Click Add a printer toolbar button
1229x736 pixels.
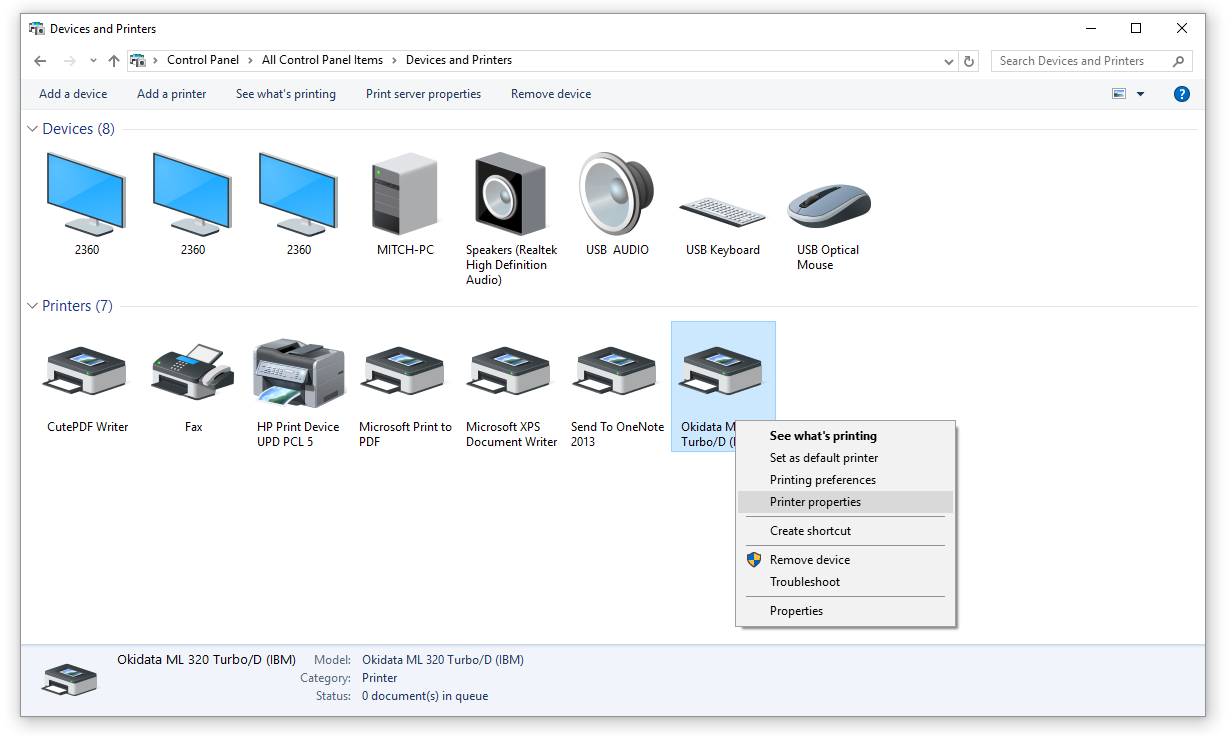pyautogui.click(x=172, y=94)
